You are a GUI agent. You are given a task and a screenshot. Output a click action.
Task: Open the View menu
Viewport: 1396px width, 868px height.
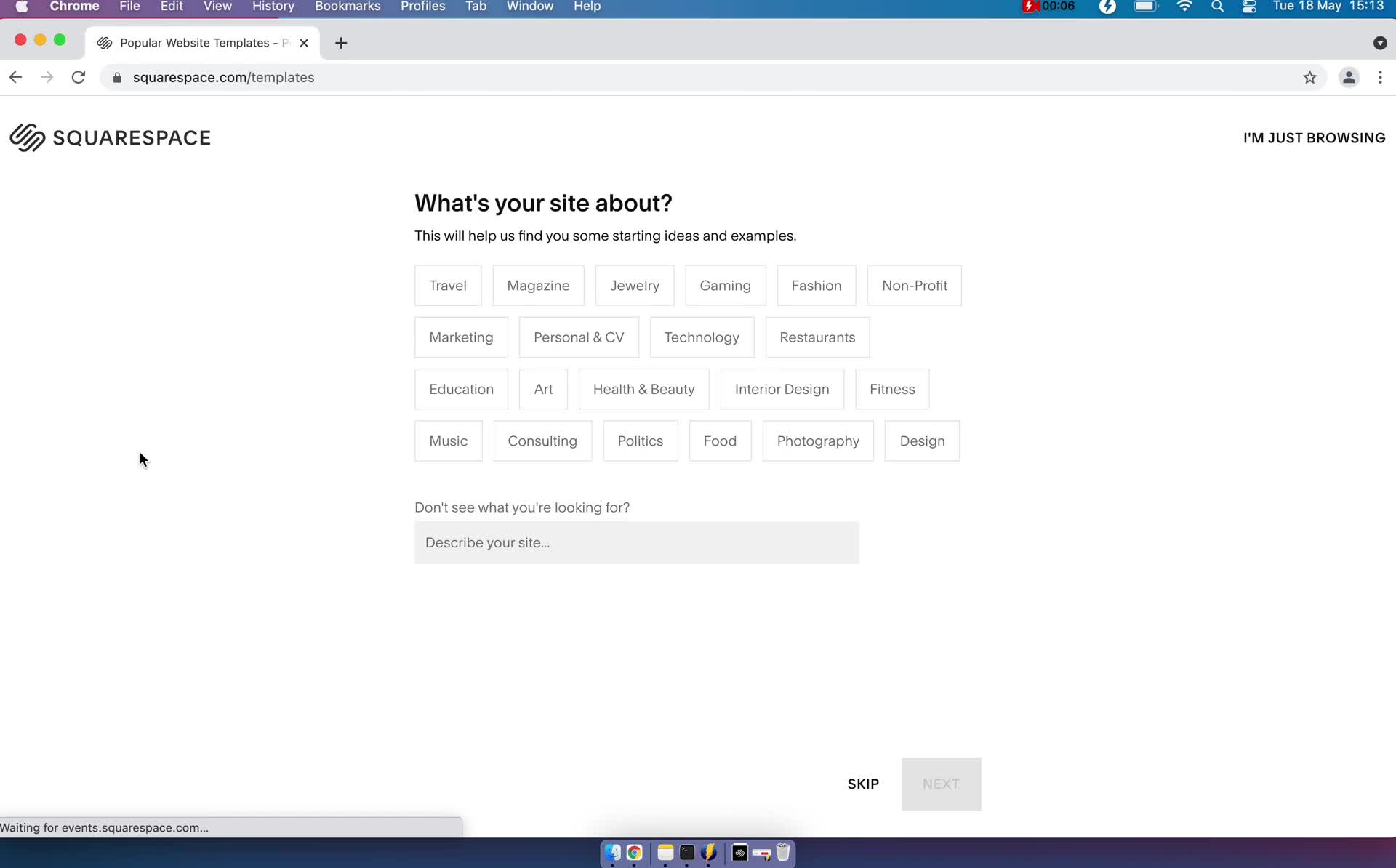[217, 7]
